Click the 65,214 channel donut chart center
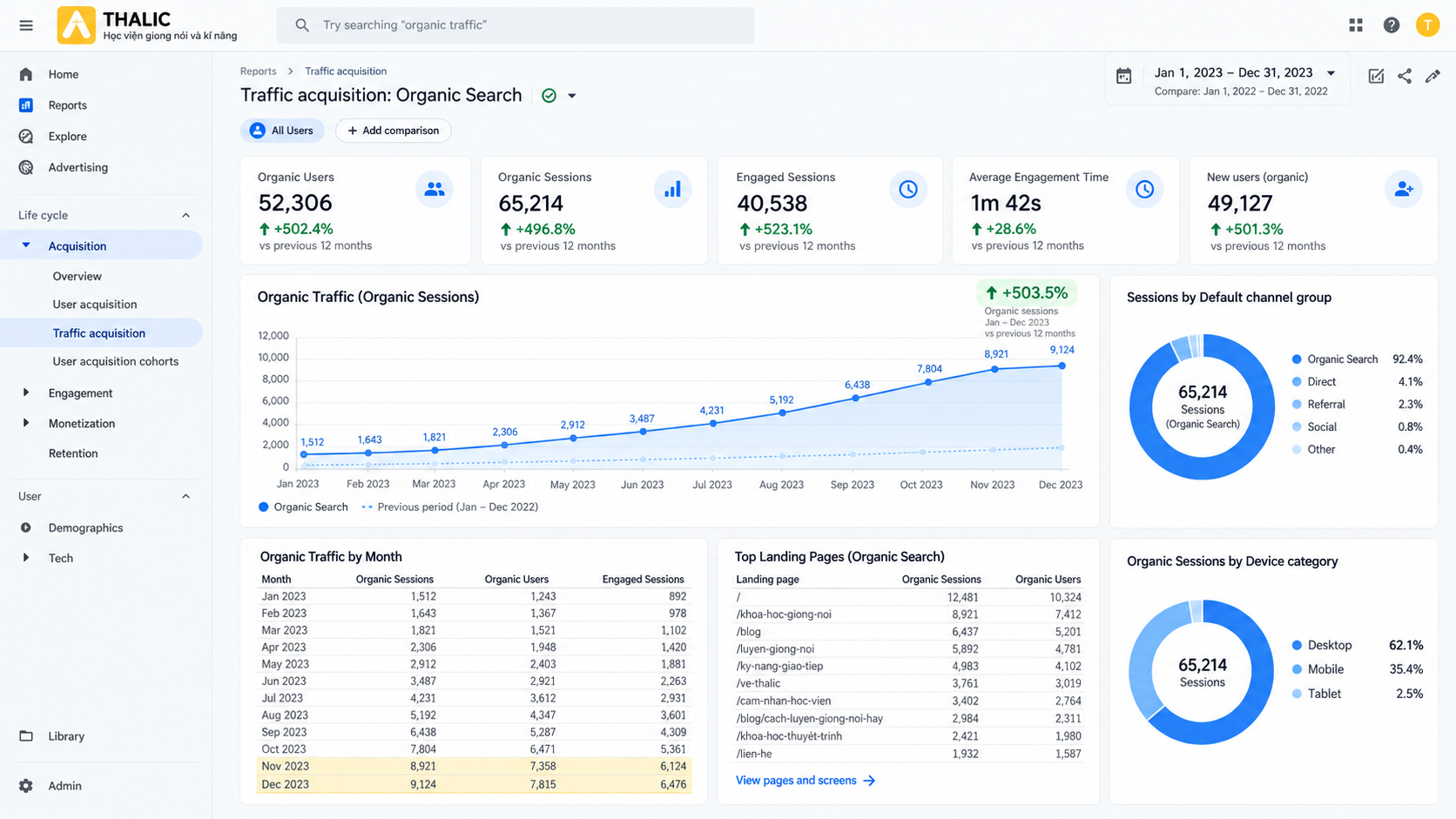The height and width of the screenshot is (819, 1456). [x=1203, y=406]
